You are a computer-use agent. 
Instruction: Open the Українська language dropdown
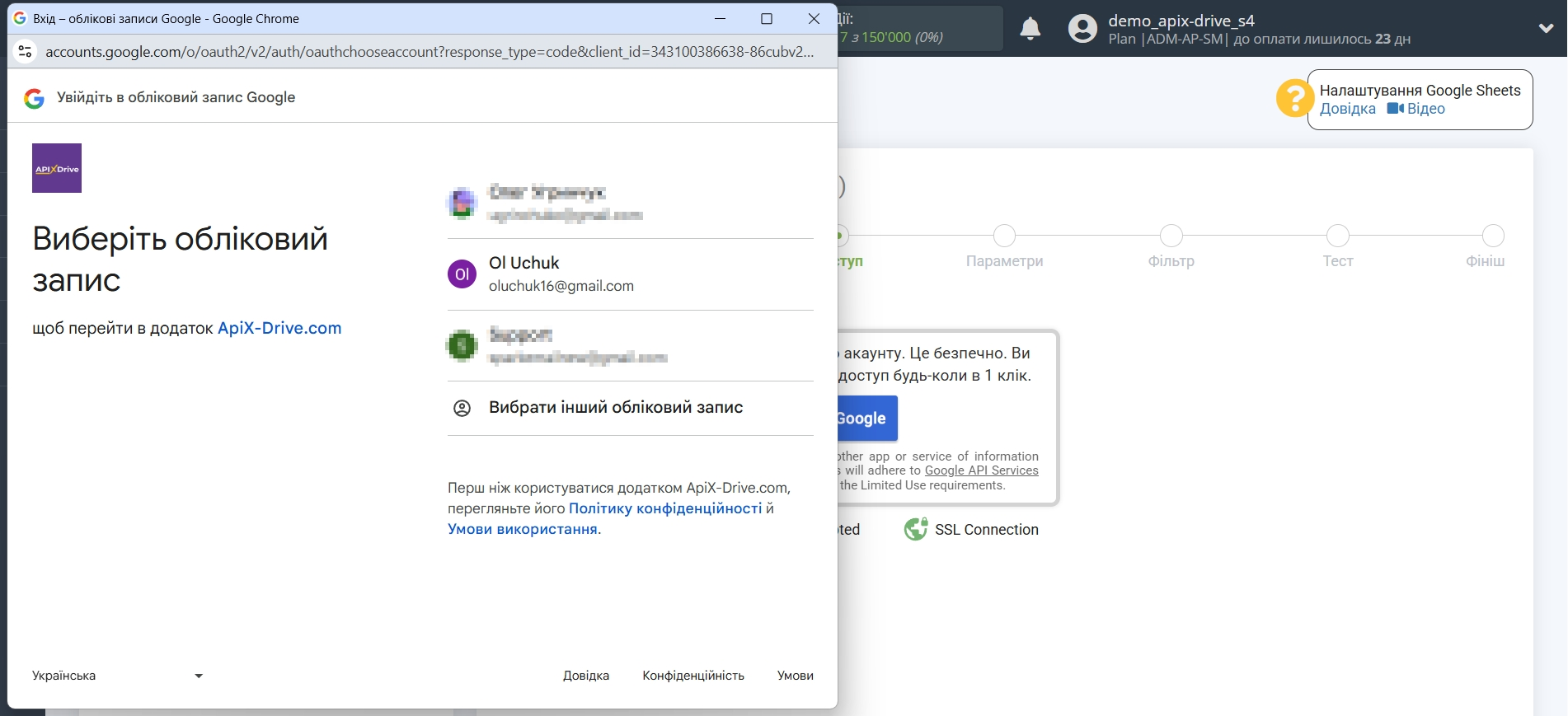[x=117, y=676]
